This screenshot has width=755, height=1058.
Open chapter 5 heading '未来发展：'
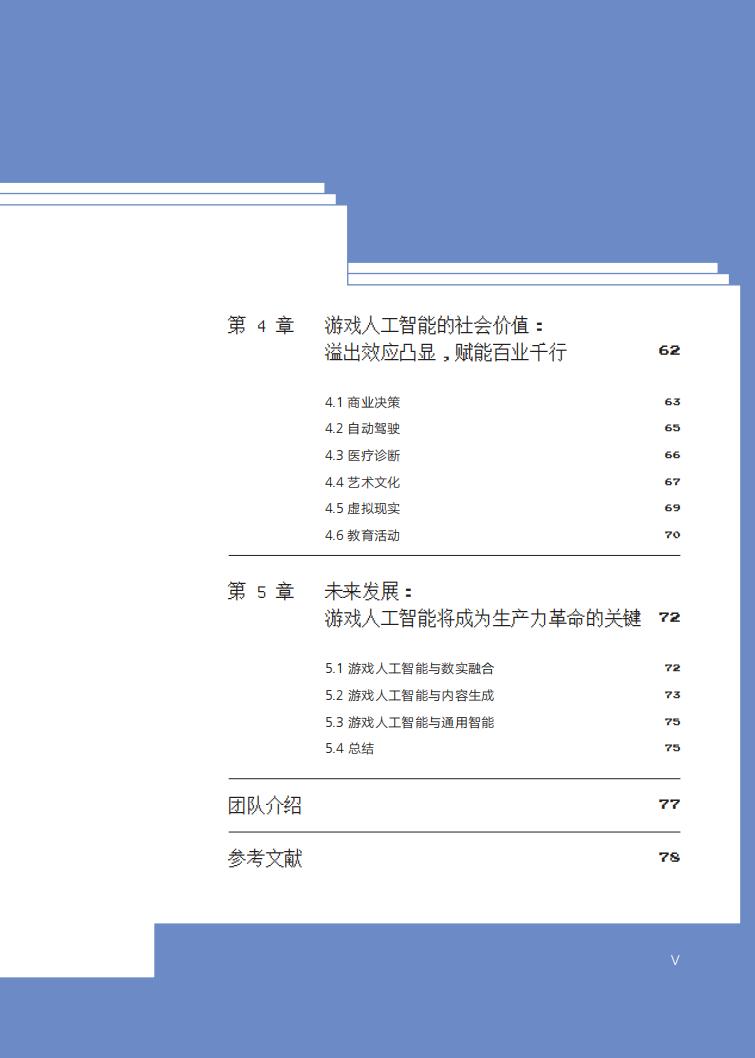tap(368, 592)
